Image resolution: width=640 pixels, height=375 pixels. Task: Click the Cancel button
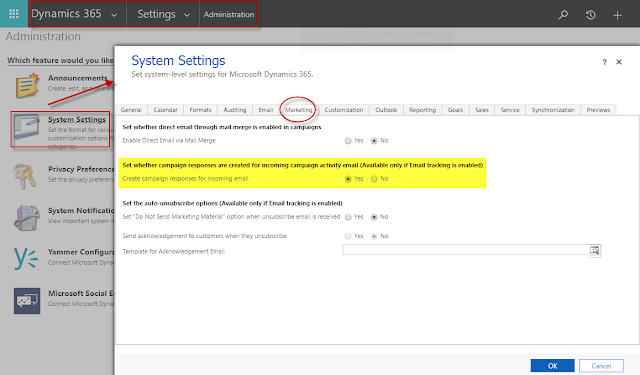tap(601, 366)
